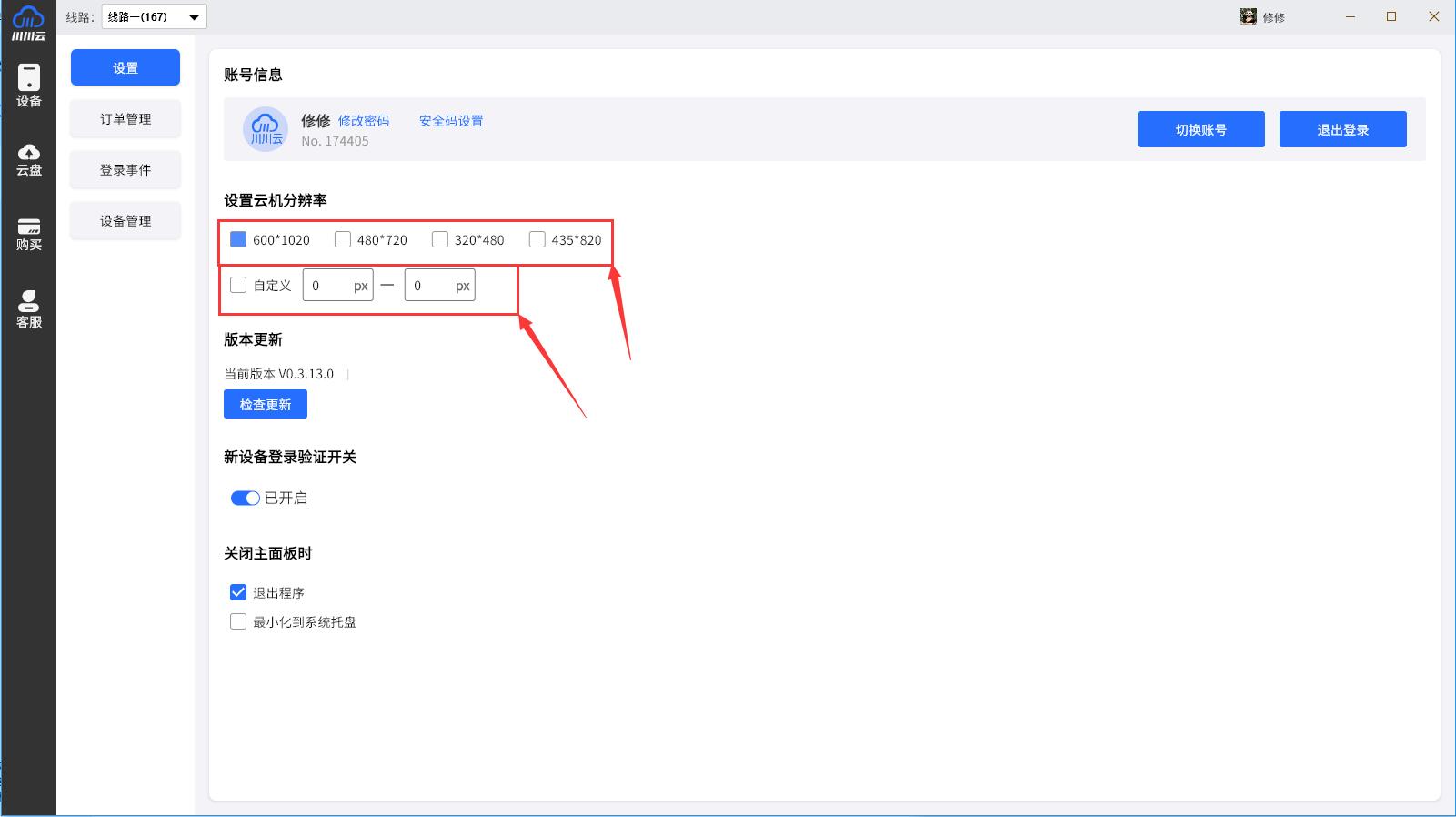Viewport: 1456px width, 817px height.
Task: Go to the 购买 purchase icon
Action: click(x=28, y=234)
